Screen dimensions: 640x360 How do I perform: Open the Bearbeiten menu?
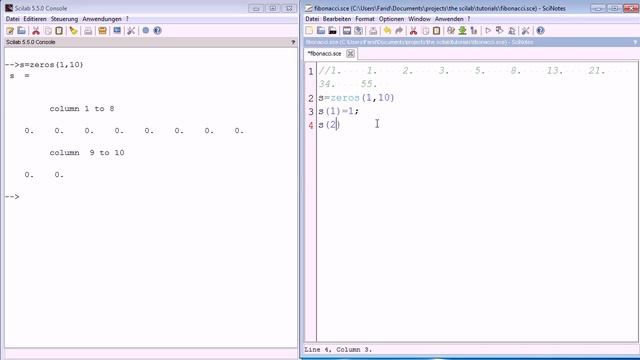(337, 19)
